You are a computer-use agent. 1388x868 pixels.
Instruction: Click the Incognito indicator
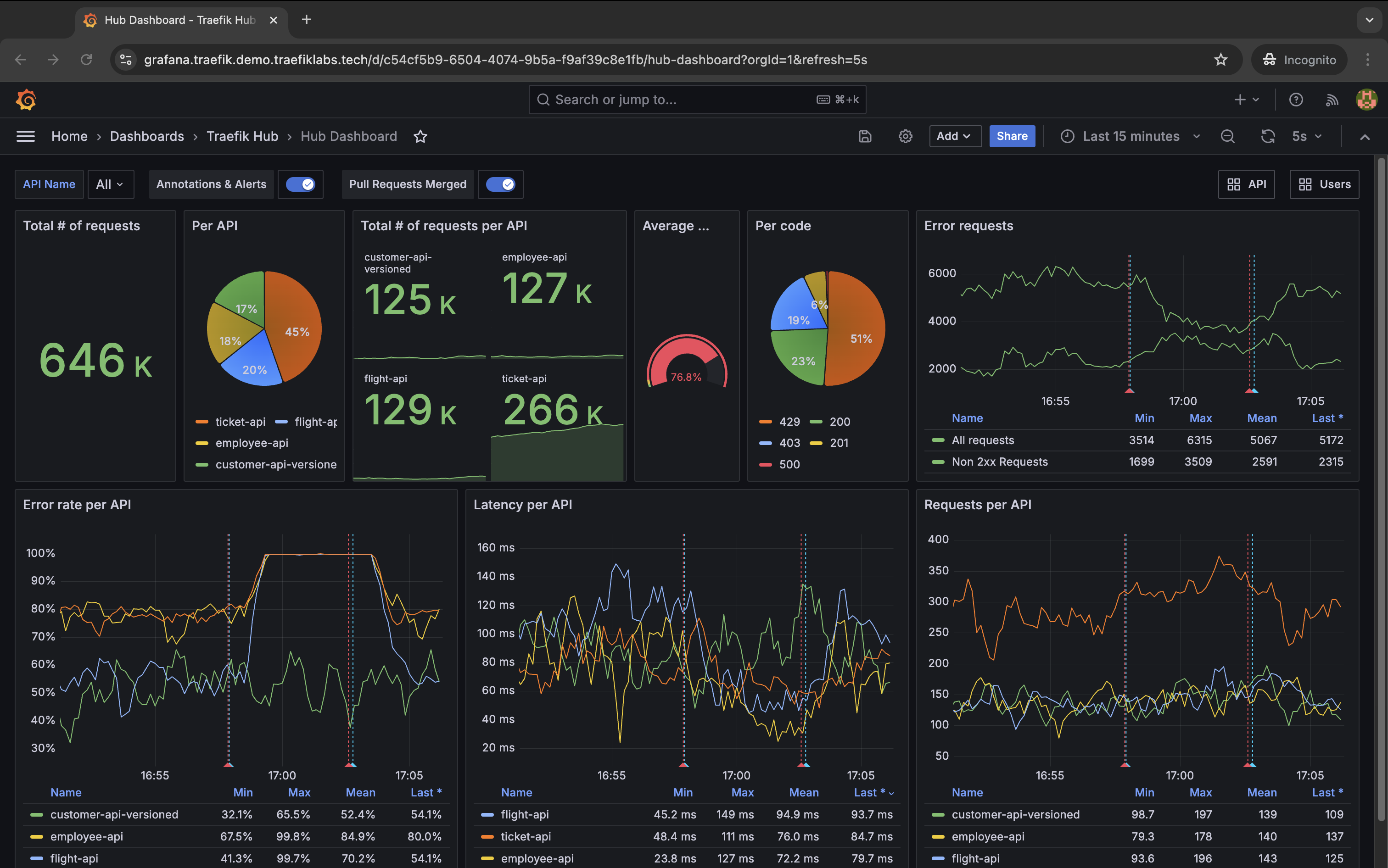1299,60
